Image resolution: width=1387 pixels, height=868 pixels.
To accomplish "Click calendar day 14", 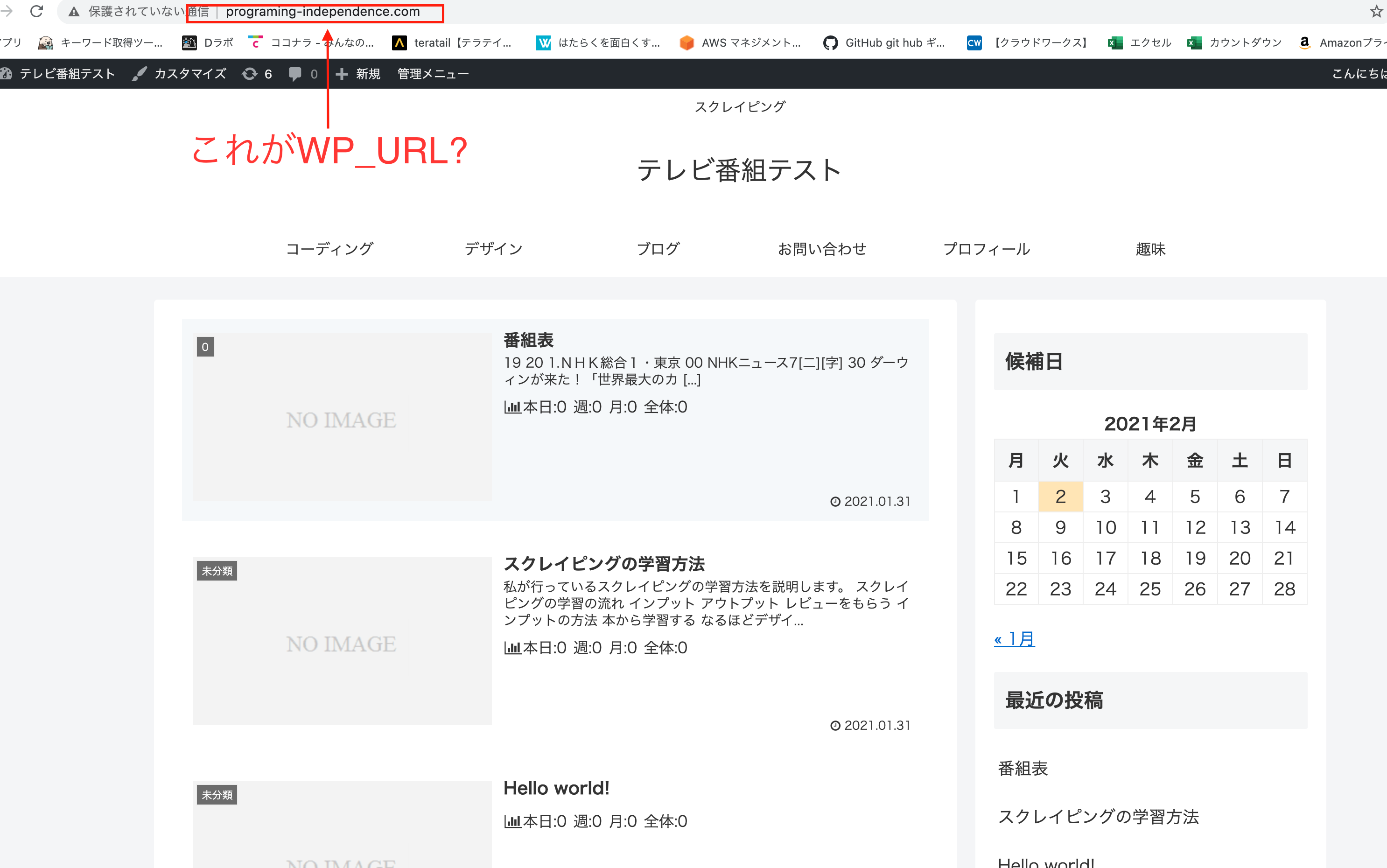I will point(1285,527).
